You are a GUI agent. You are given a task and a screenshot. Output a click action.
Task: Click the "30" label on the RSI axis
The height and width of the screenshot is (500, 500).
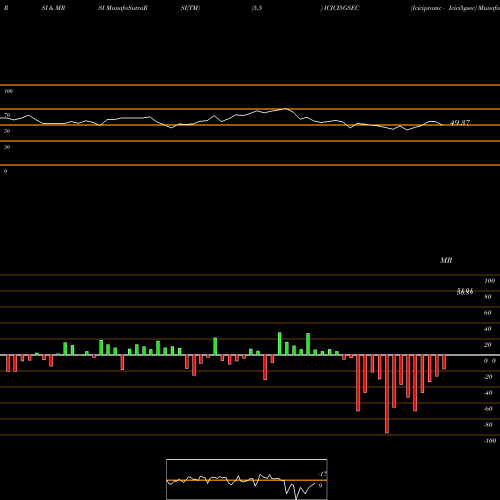click(7, 147)
